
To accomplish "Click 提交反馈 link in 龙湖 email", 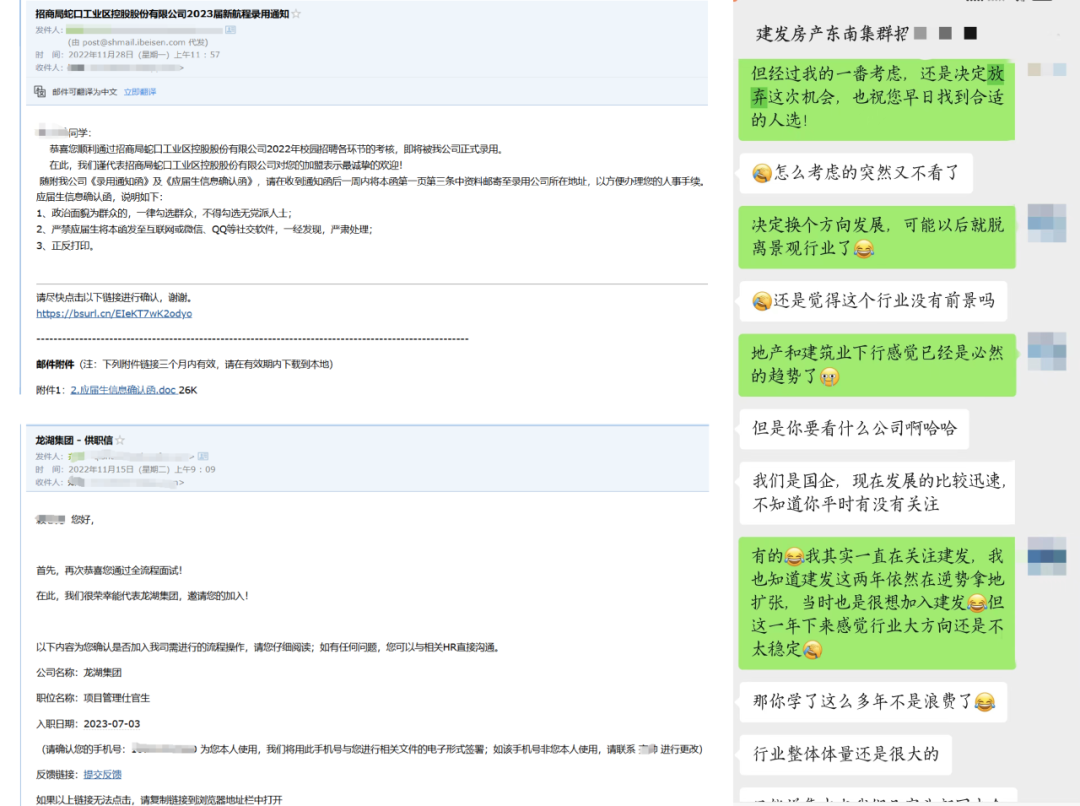I will (x=103, y=775).
